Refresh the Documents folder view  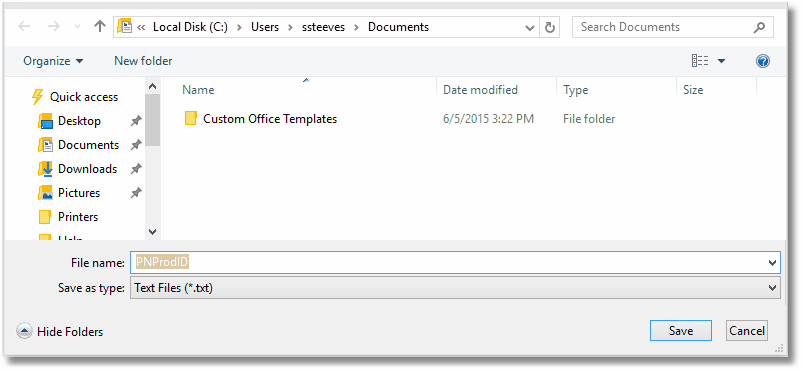point(550,27)
